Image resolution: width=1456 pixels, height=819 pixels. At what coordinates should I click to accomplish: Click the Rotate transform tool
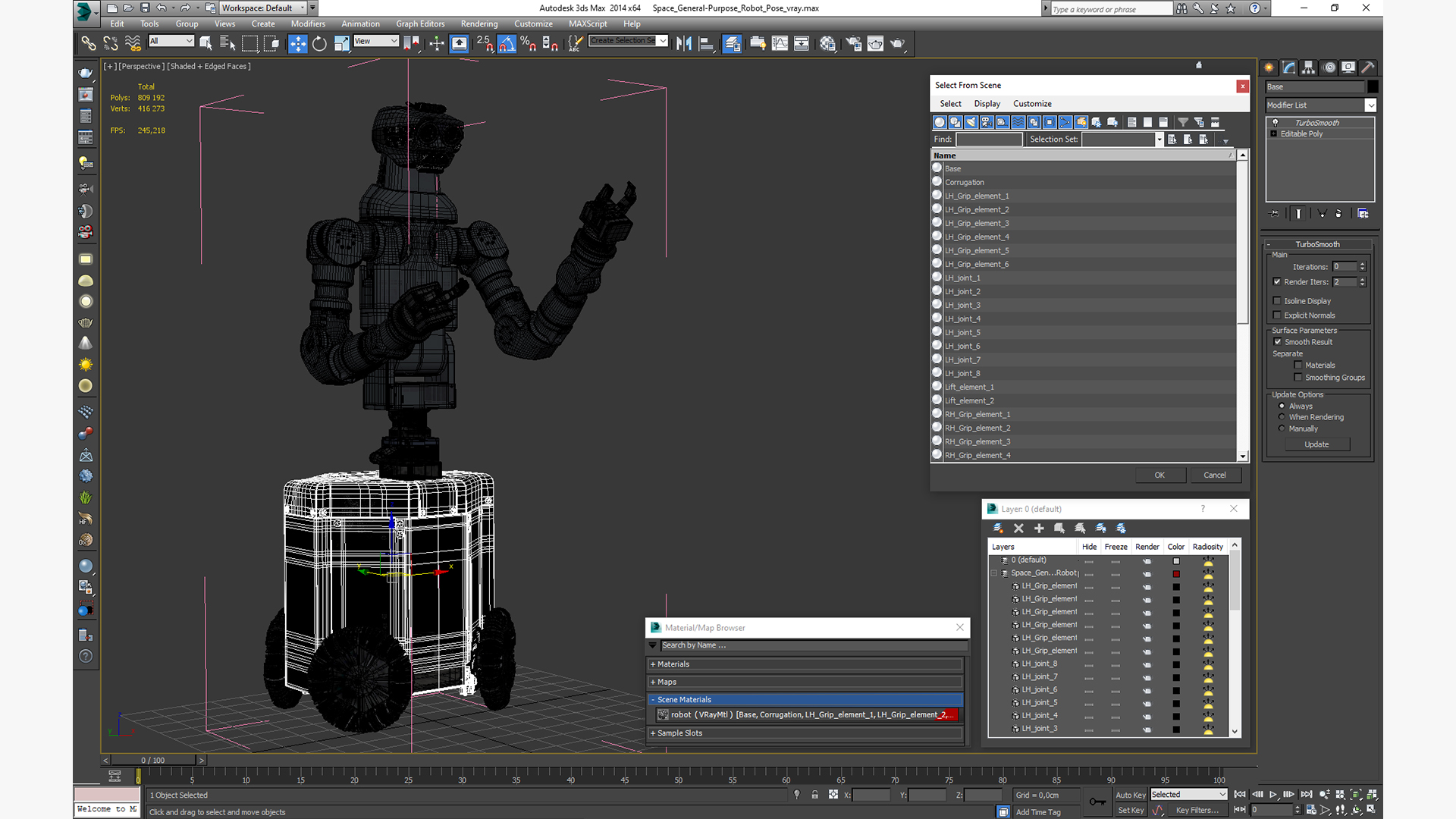(x=319, y=43)
